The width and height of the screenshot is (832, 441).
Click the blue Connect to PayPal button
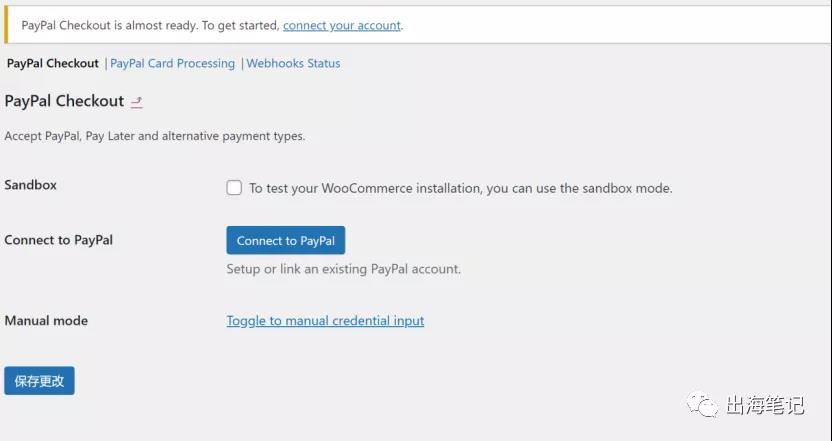coord(285,240)
